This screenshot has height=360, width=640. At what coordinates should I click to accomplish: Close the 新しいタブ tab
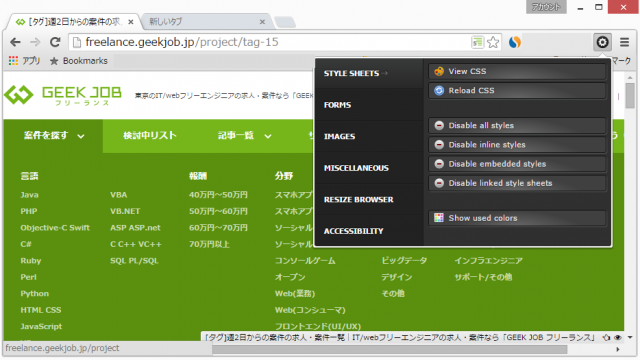point(262,22)
